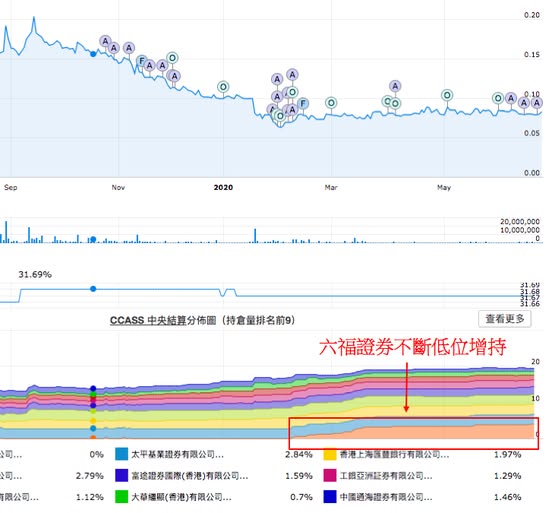Click the A marker just left of the November F marker
This screenshot has width=552, height=513.
(x=129, y=48)
